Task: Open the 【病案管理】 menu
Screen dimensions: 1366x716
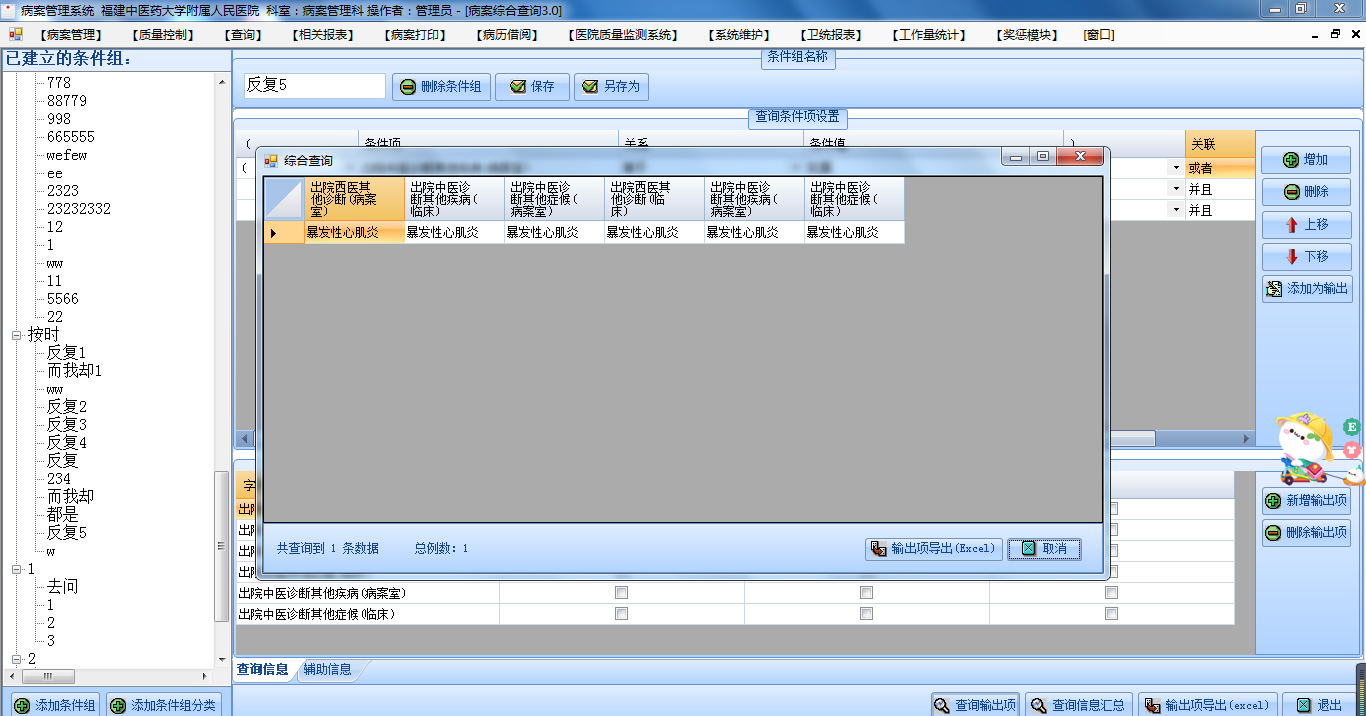Action: pos(71,35)
